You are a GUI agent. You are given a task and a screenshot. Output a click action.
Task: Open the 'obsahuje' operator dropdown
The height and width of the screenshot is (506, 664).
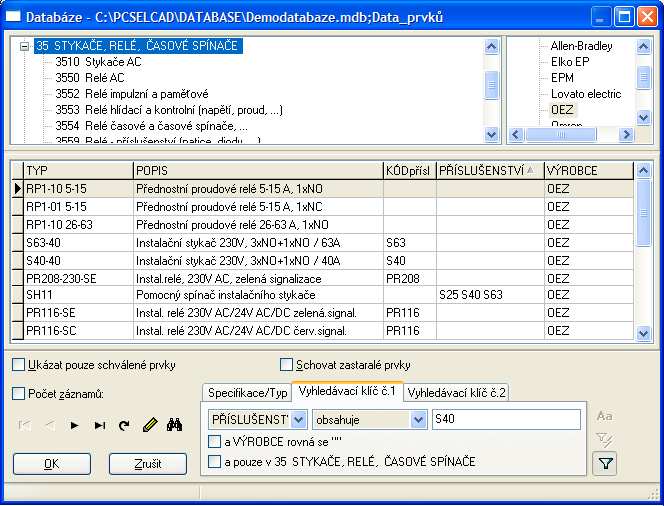pyautogui.click(x=418, y=420)
